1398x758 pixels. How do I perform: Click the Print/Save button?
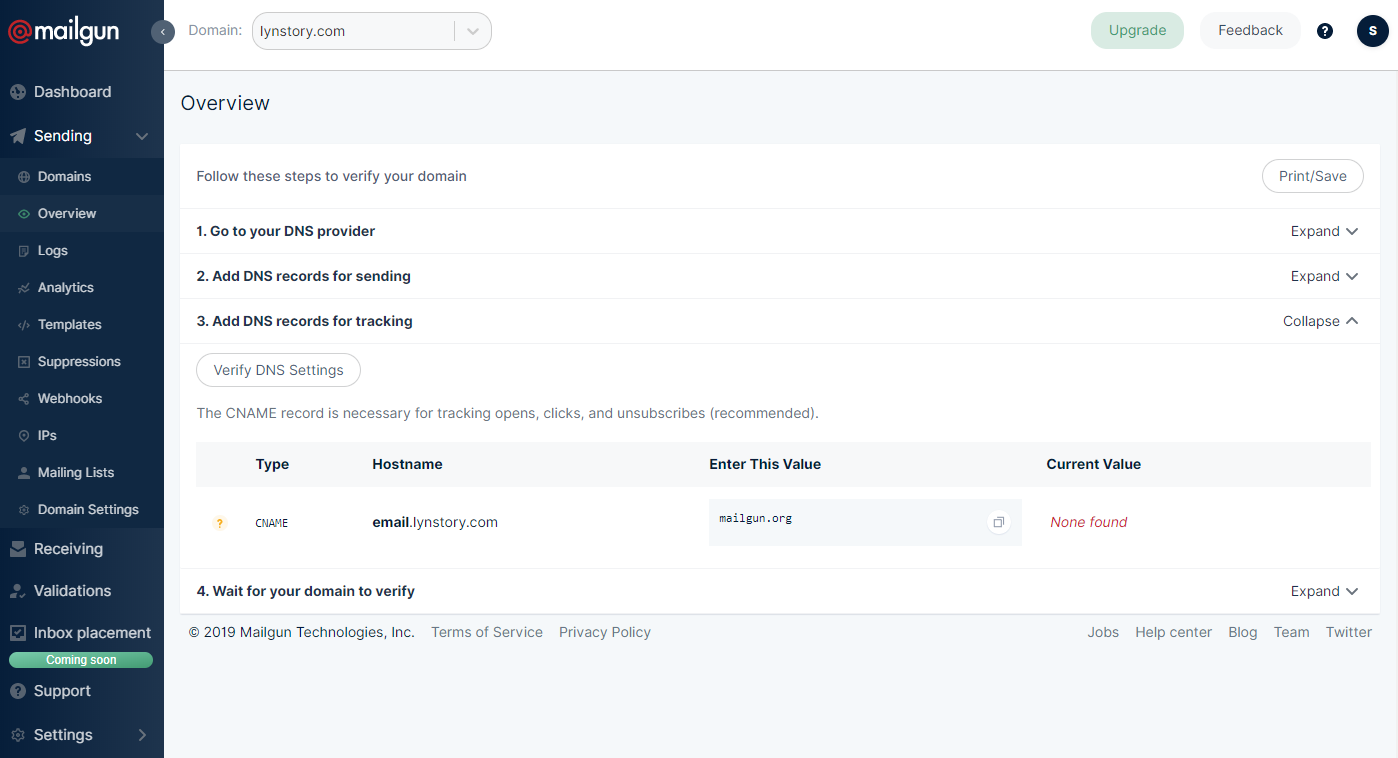(x=1312, y=176)
